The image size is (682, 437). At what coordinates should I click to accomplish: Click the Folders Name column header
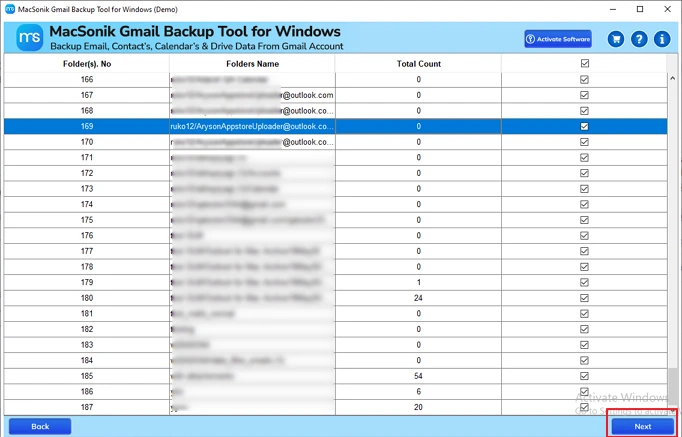252,64
